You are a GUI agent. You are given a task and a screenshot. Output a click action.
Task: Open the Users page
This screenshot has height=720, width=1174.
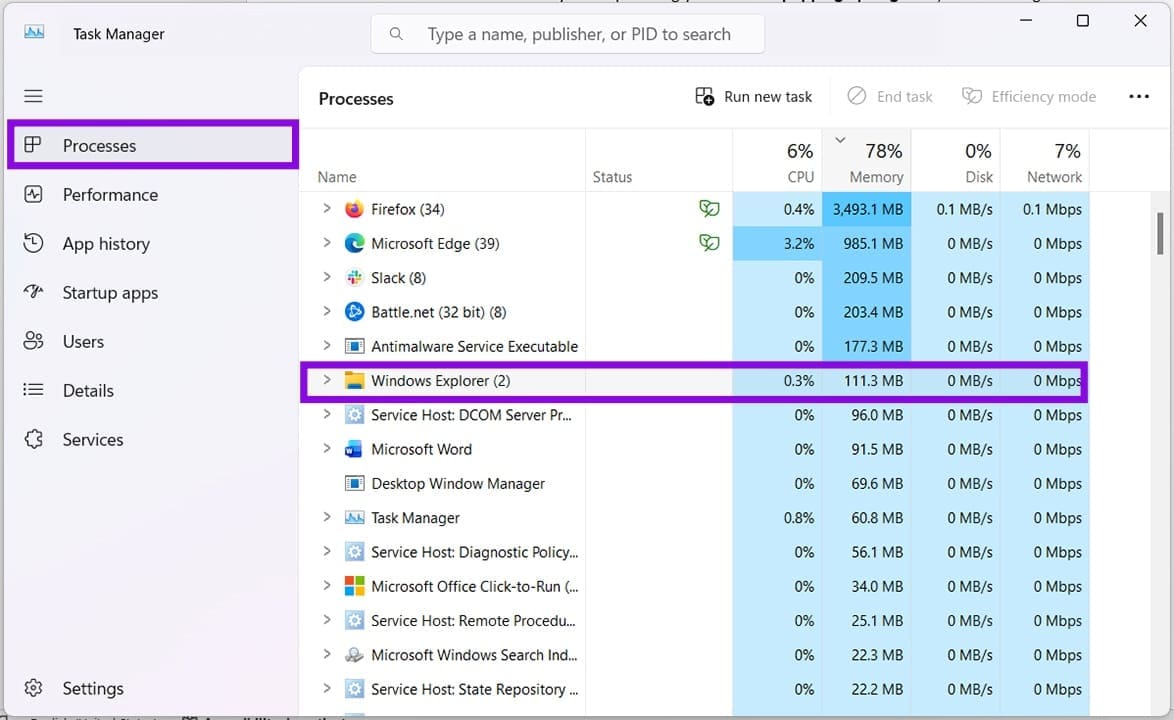tap(153, 341)
